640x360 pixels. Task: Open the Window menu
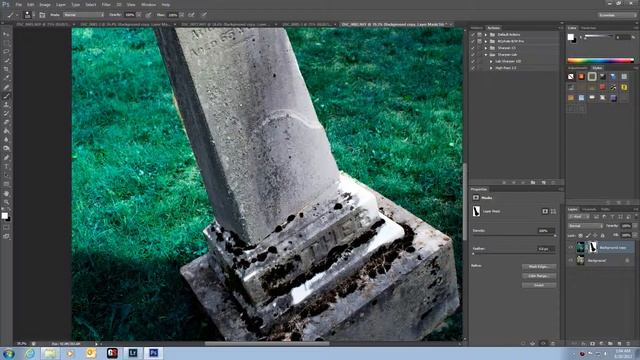point(148,4)
